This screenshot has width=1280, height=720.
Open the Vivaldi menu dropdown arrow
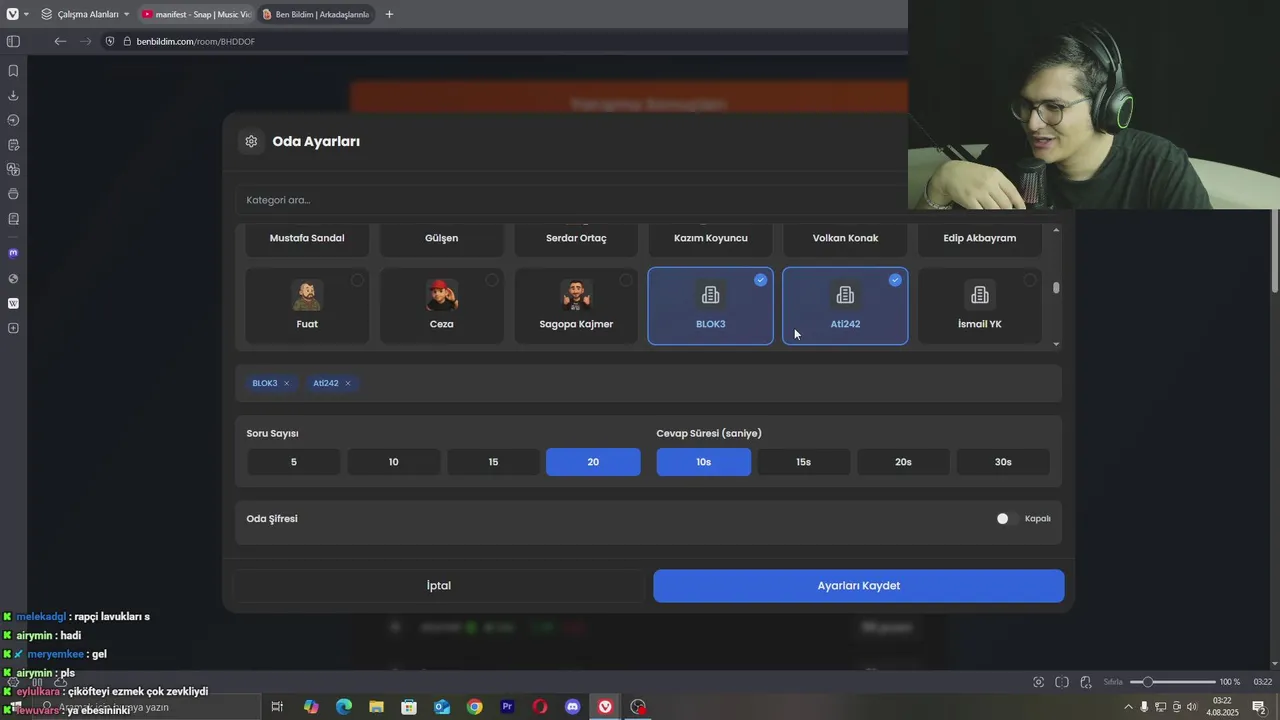26,14
